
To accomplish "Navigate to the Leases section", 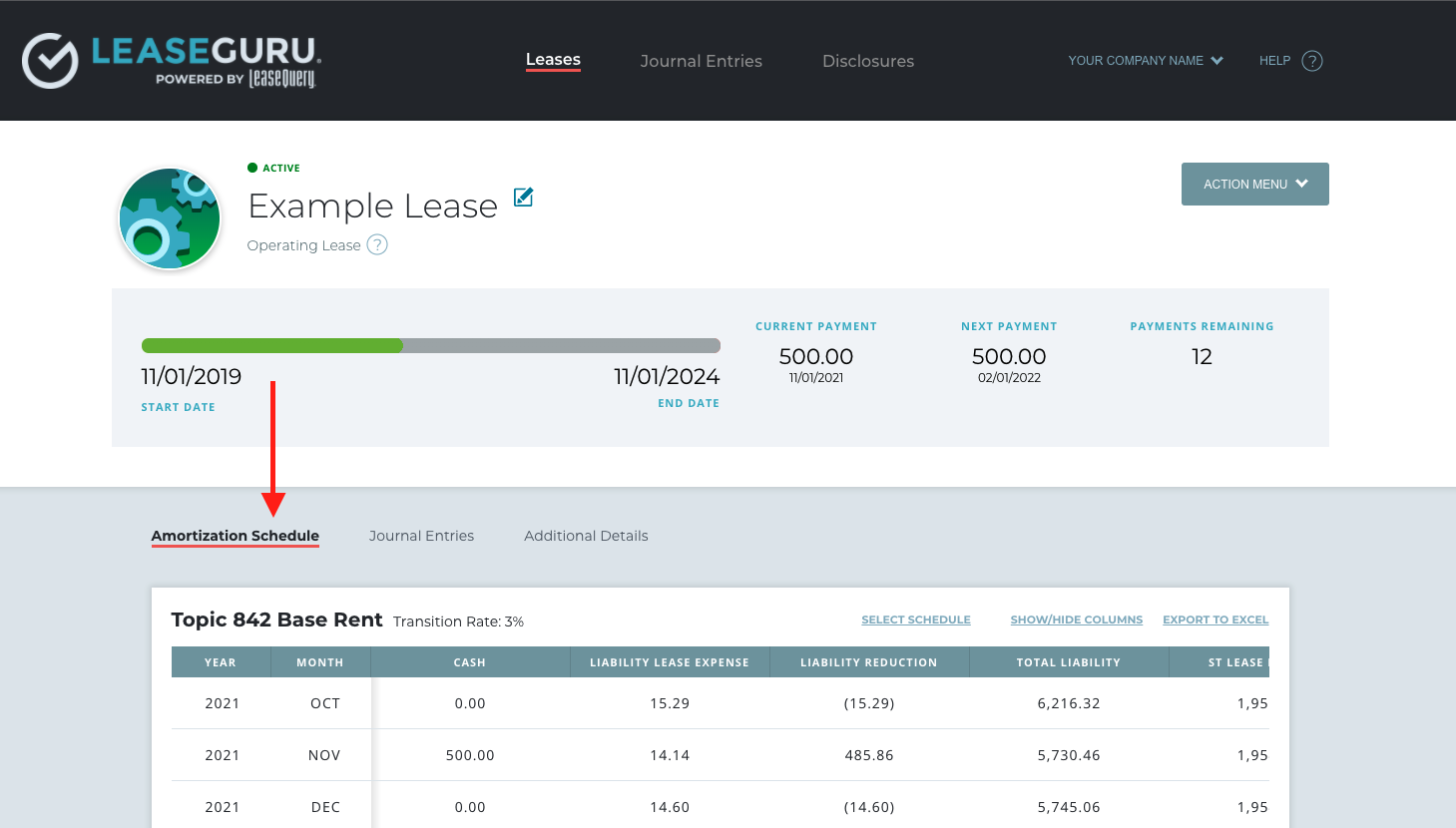I will [x=553, y=60].
